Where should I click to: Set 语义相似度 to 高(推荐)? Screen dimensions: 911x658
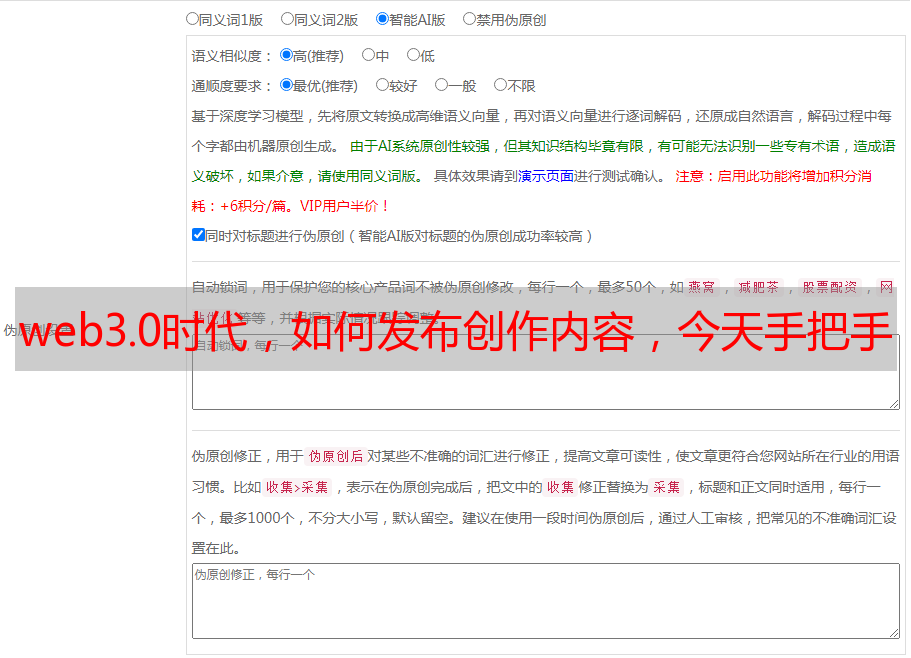click(286, 55)
